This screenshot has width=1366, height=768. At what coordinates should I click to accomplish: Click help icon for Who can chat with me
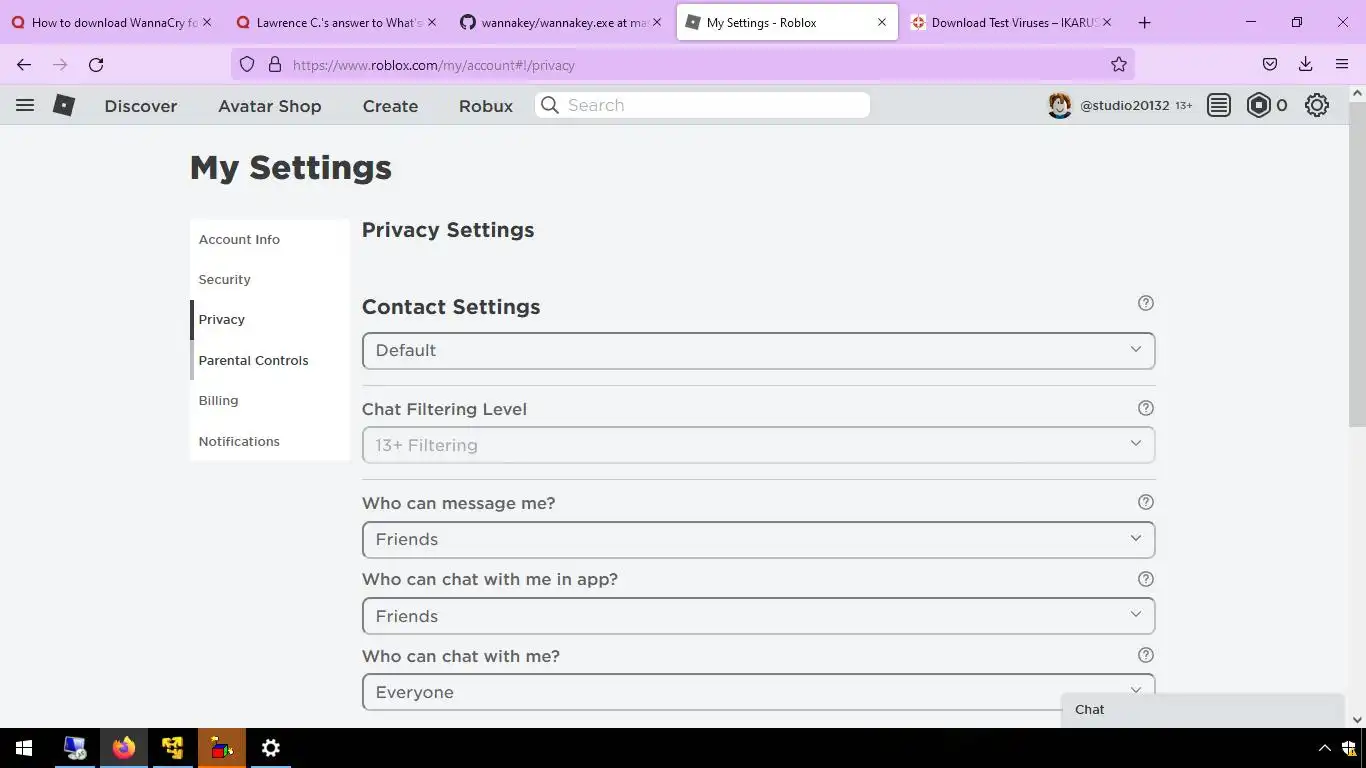pos(1146,655)
